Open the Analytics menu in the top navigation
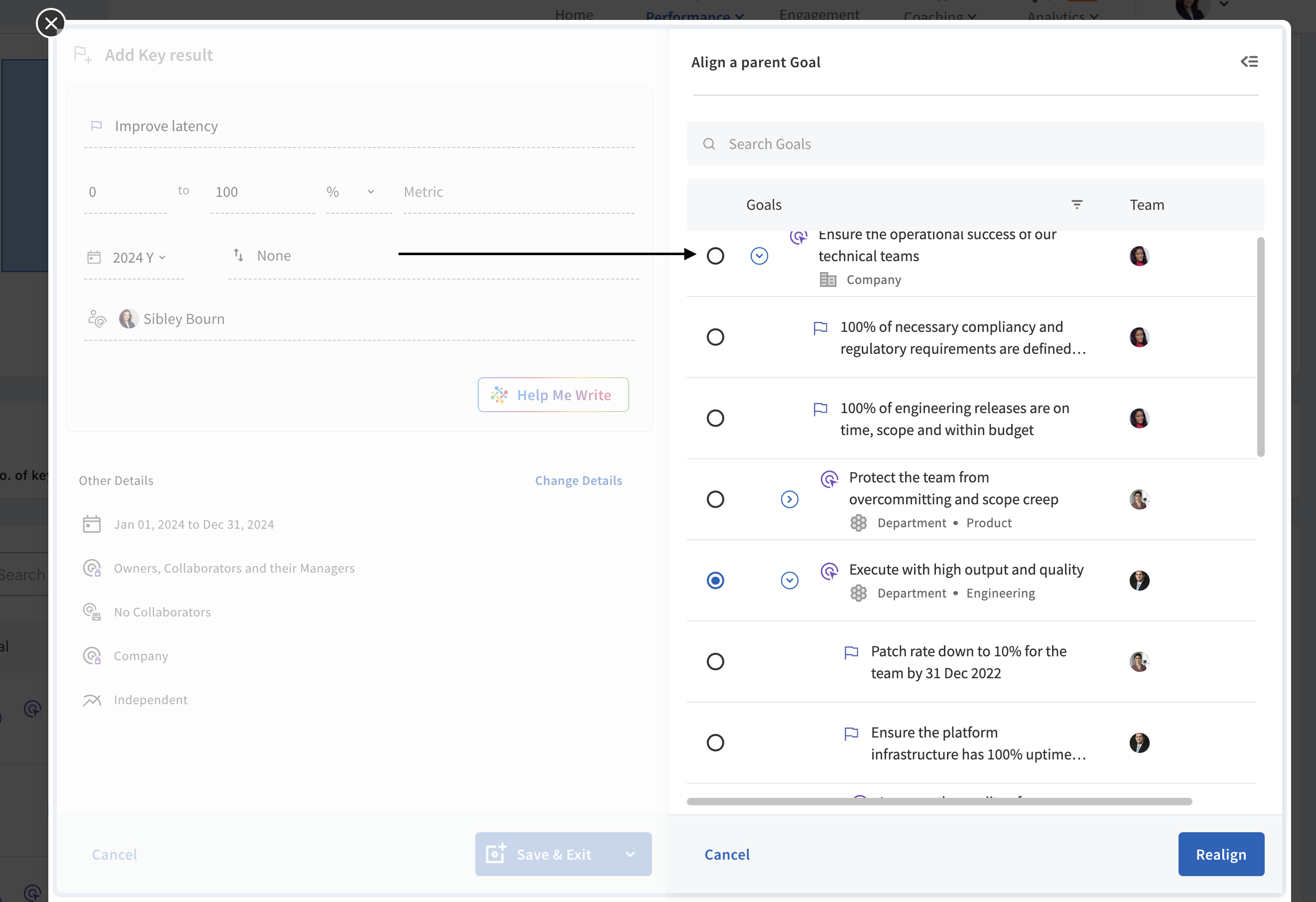Viewport: 1316px width, 902px height. (1063, 17)
